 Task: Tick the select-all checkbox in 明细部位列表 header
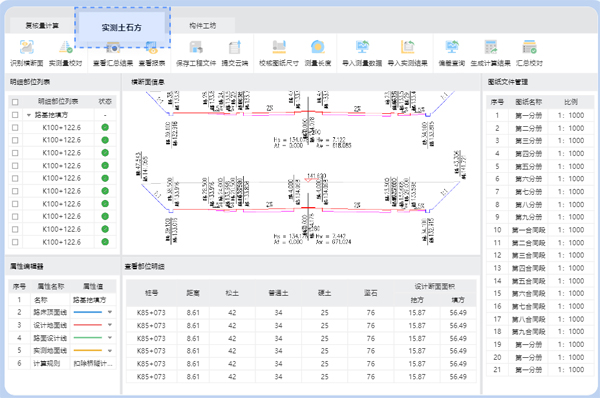(x=15, y=102)
